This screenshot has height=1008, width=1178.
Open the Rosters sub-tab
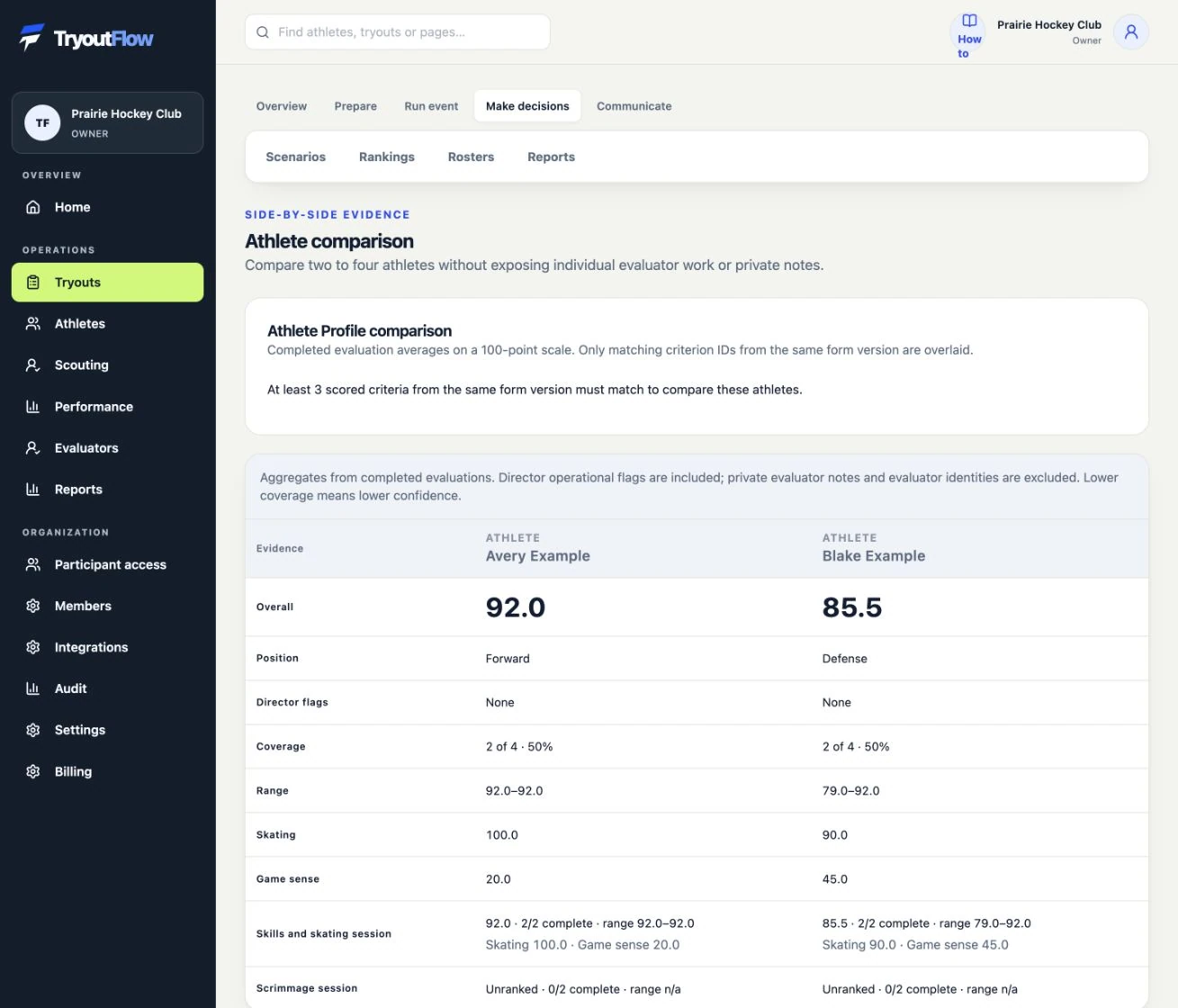(471, 157)
